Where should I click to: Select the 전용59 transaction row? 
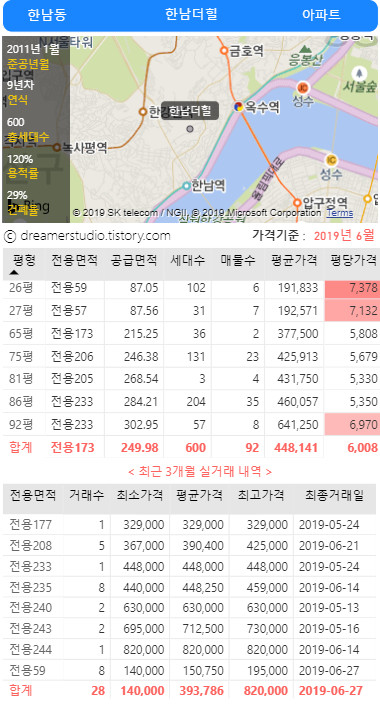(x=190, y=671)
